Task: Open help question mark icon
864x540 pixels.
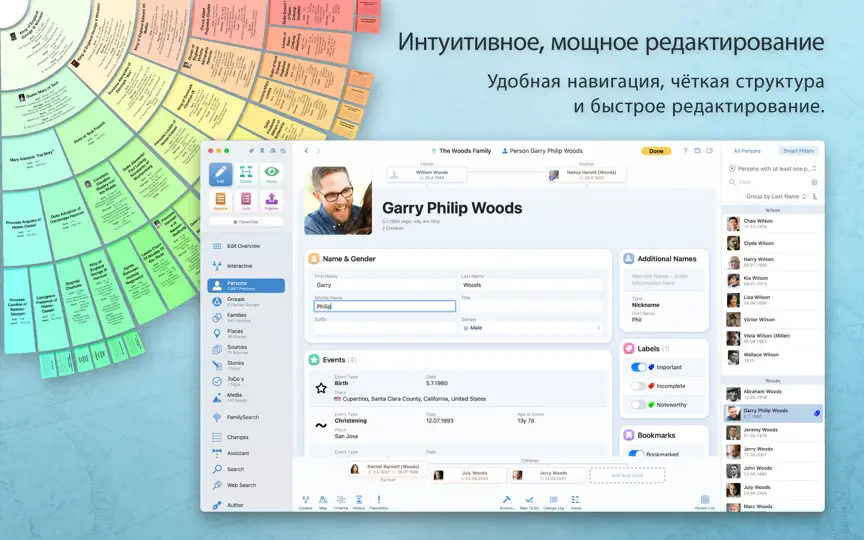Action: 685,150
